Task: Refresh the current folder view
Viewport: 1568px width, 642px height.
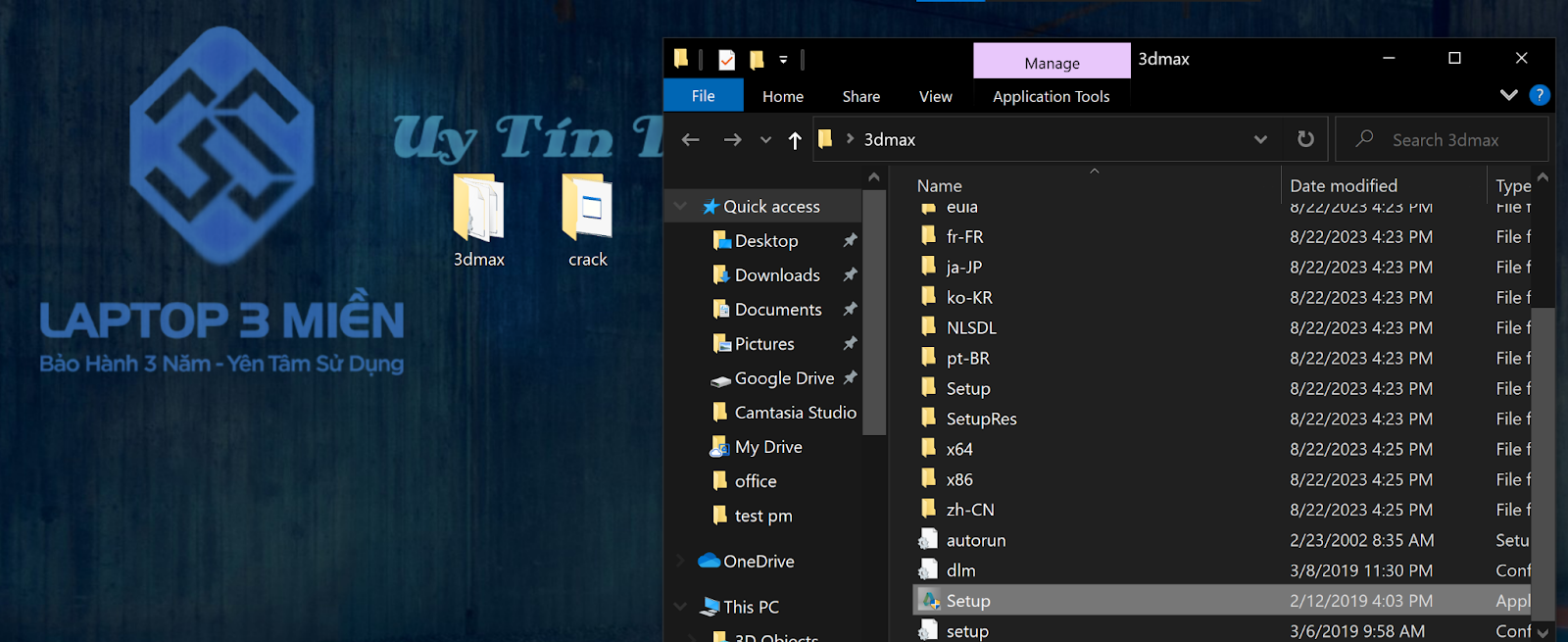Action: (1305, 139)
